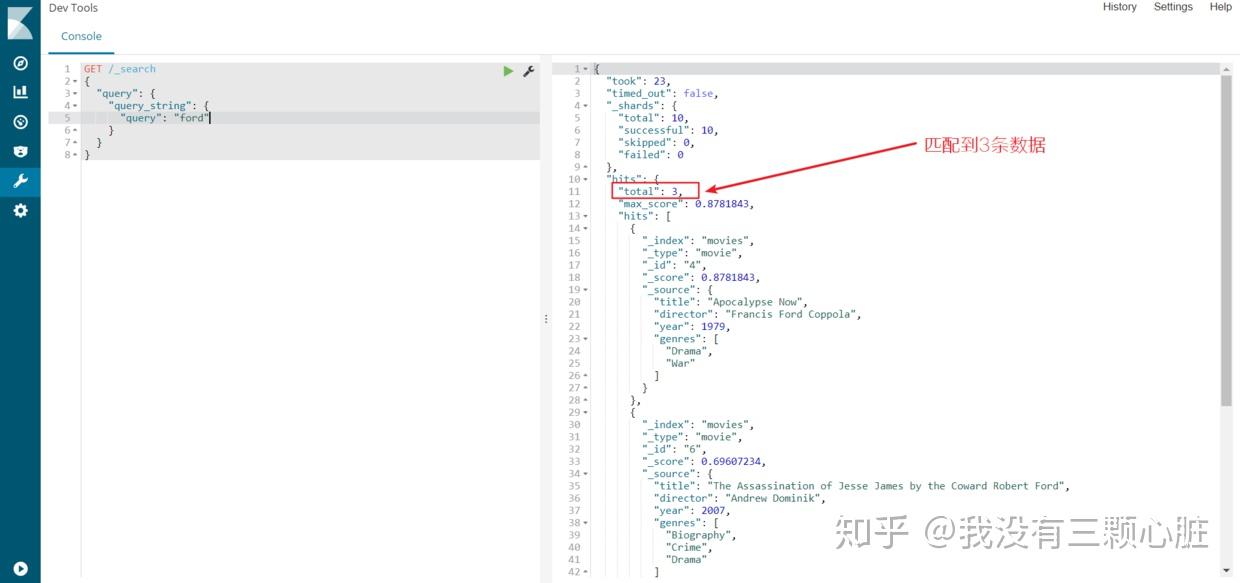This screenshot has width=1240, height=583.
Task: Open the Settings menu
Action: tap(1172, 7)
